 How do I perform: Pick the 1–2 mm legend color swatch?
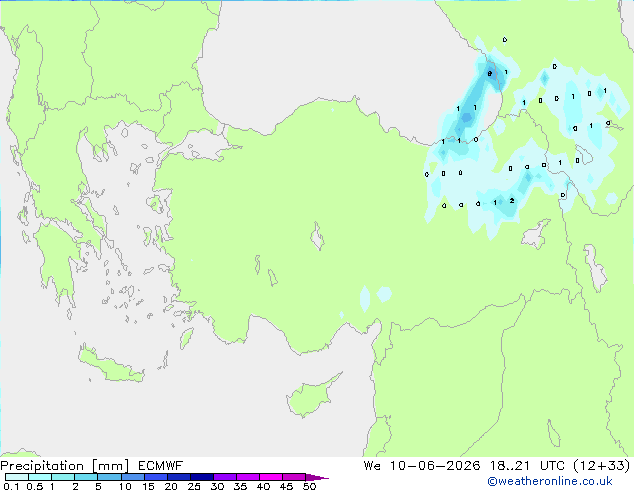tap(63, 477)
